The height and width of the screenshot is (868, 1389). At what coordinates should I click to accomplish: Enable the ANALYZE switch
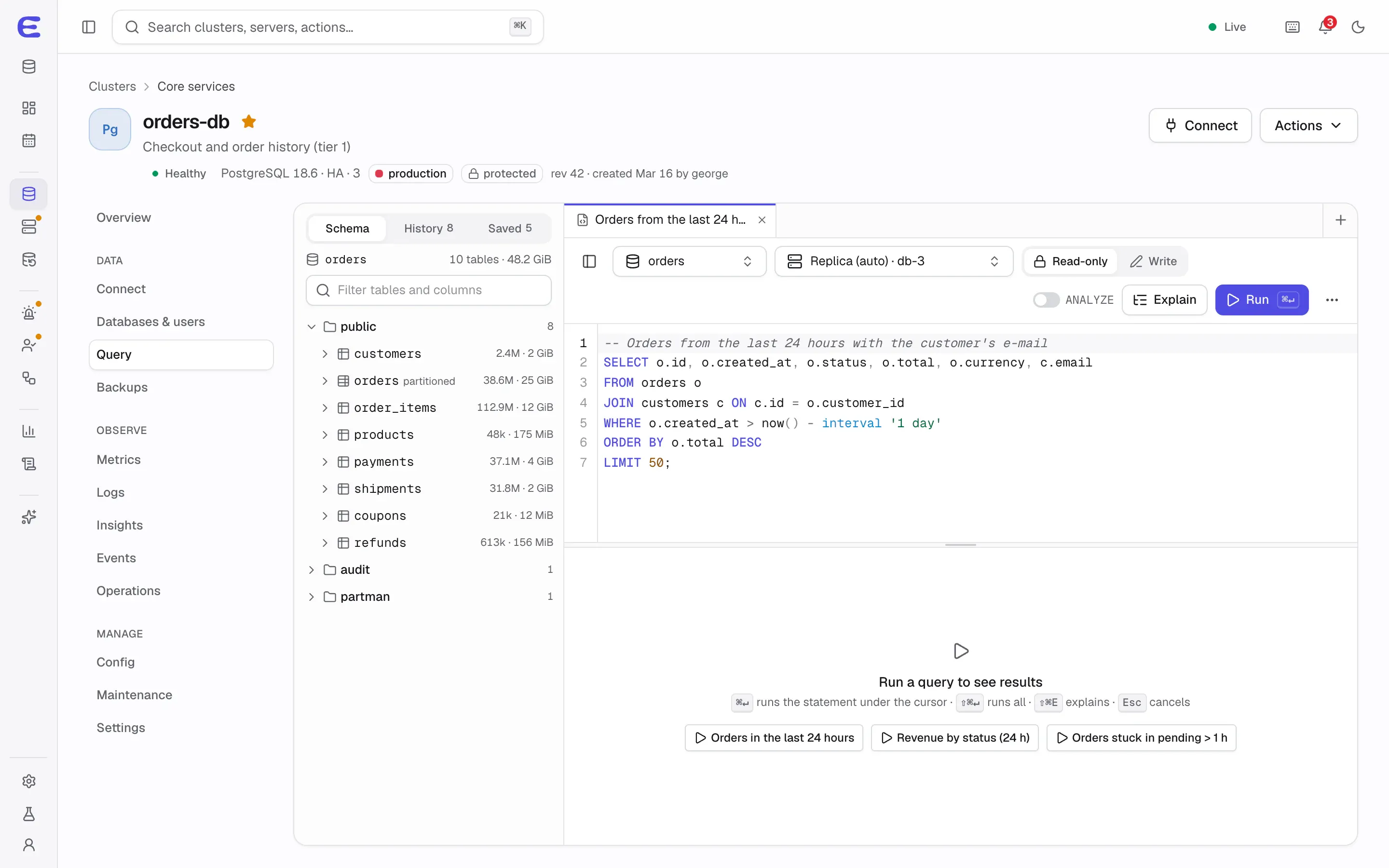(x=1046, y=299)
